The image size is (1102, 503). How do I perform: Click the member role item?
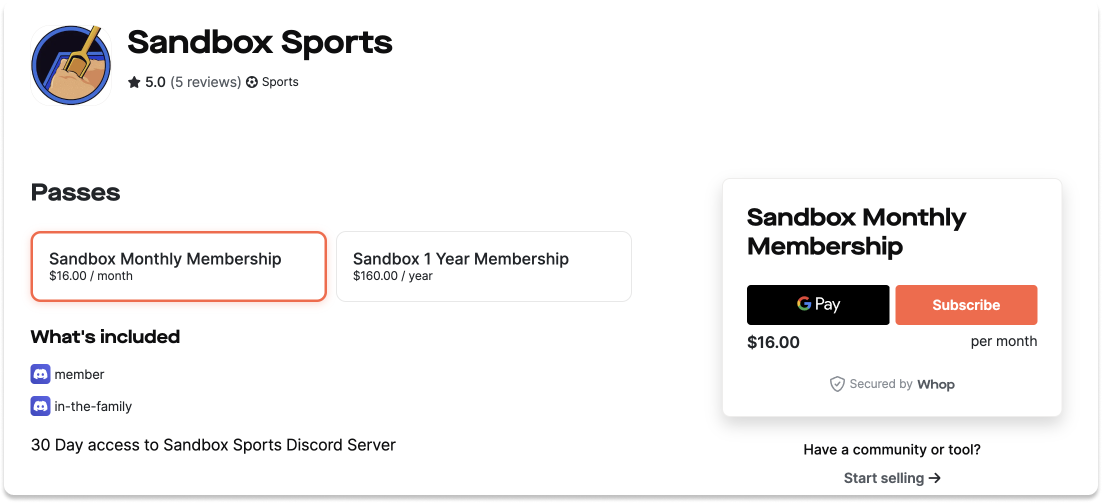[67, 374]
